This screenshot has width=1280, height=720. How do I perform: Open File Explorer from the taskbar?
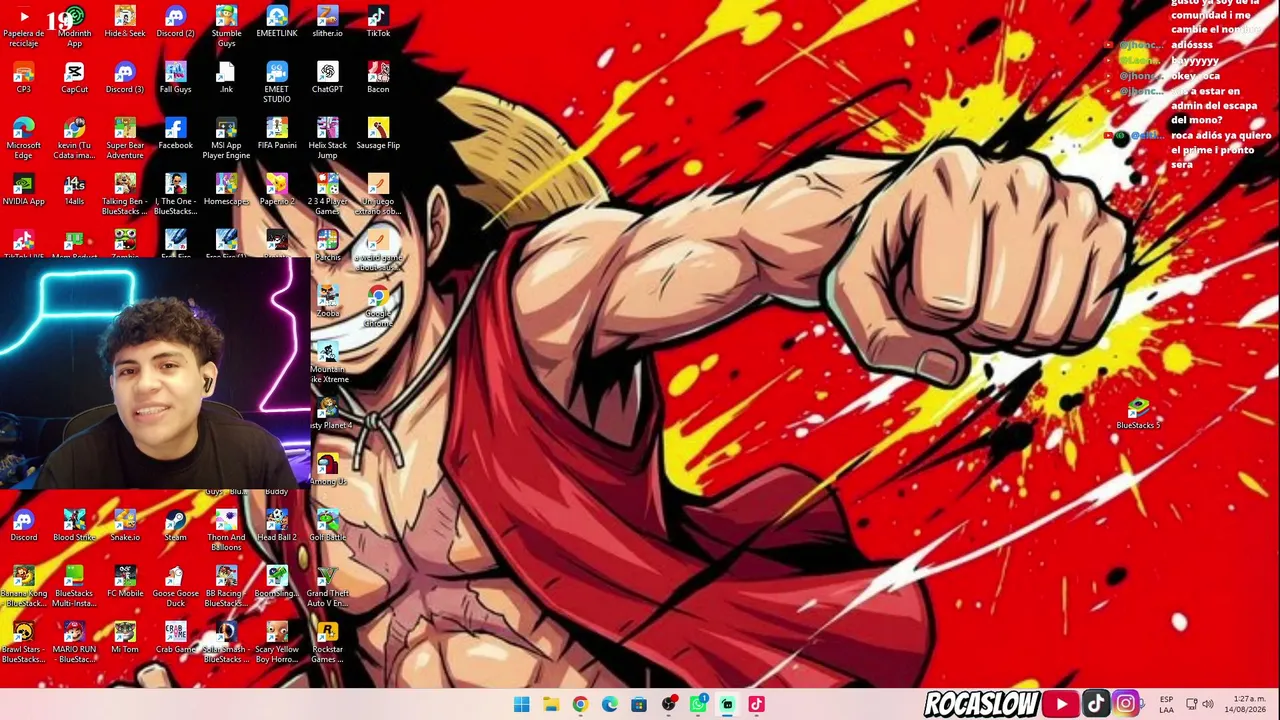click(x=550, y=705)
